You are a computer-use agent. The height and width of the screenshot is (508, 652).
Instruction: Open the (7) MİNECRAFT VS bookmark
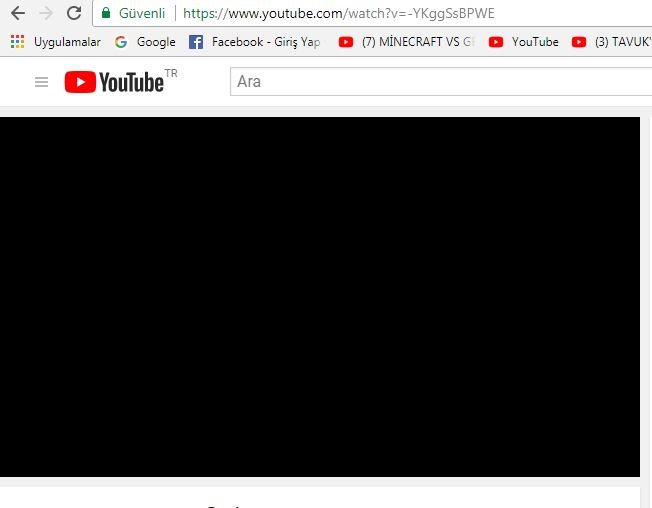[418, 42]
